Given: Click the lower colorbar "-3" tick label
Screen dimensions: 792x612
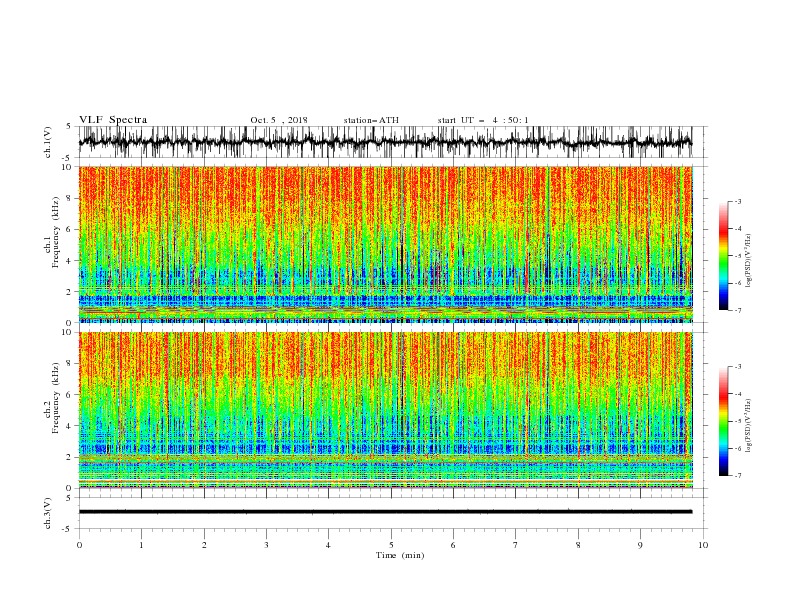Looking at the screenshot, I should coord(738,367).
